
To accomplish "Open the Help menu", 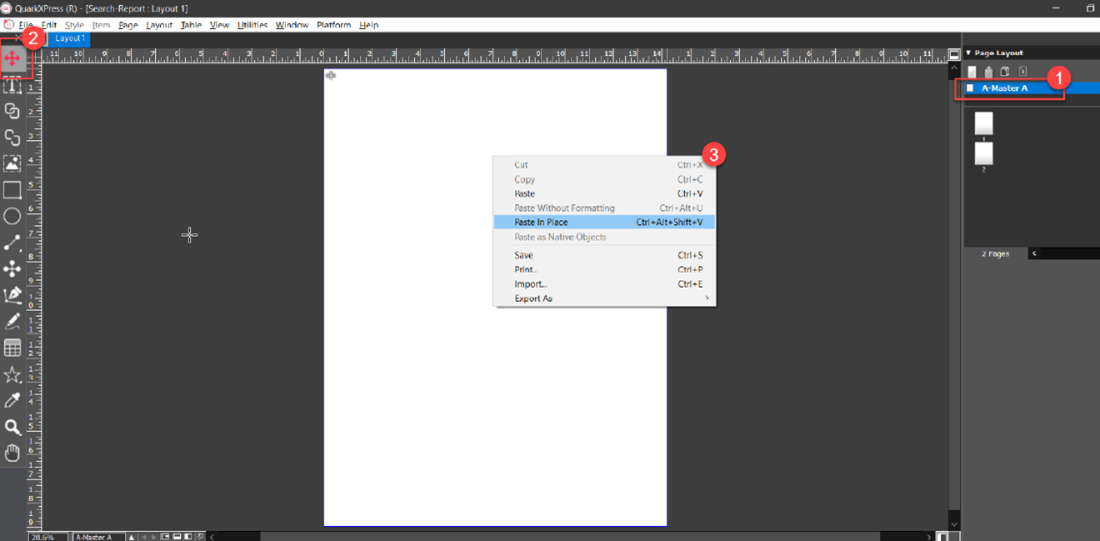I will [x=369, y=25].
